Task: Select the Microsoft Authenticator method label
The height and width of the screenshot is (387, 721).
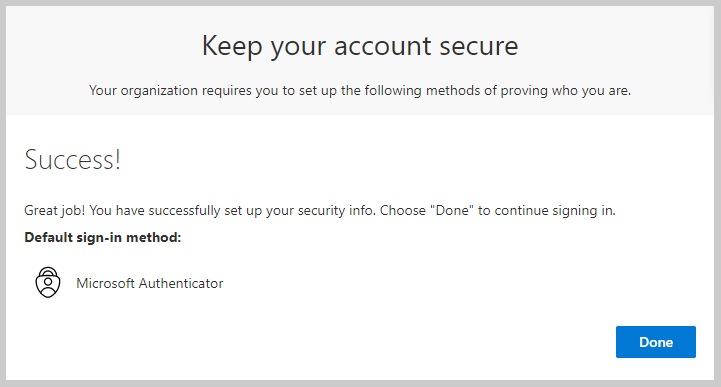Action: [149, 283]
